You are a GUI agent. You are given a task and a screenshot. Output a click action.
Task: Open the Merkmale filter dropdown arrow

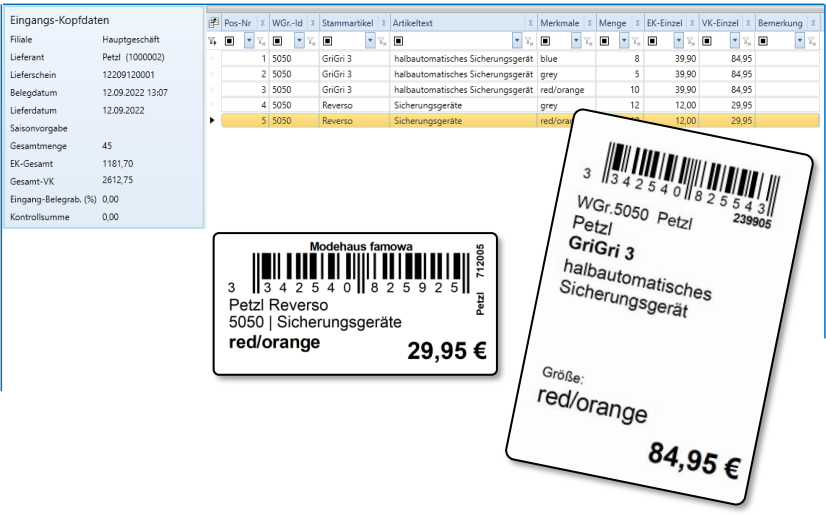click(x=576, y=41)
